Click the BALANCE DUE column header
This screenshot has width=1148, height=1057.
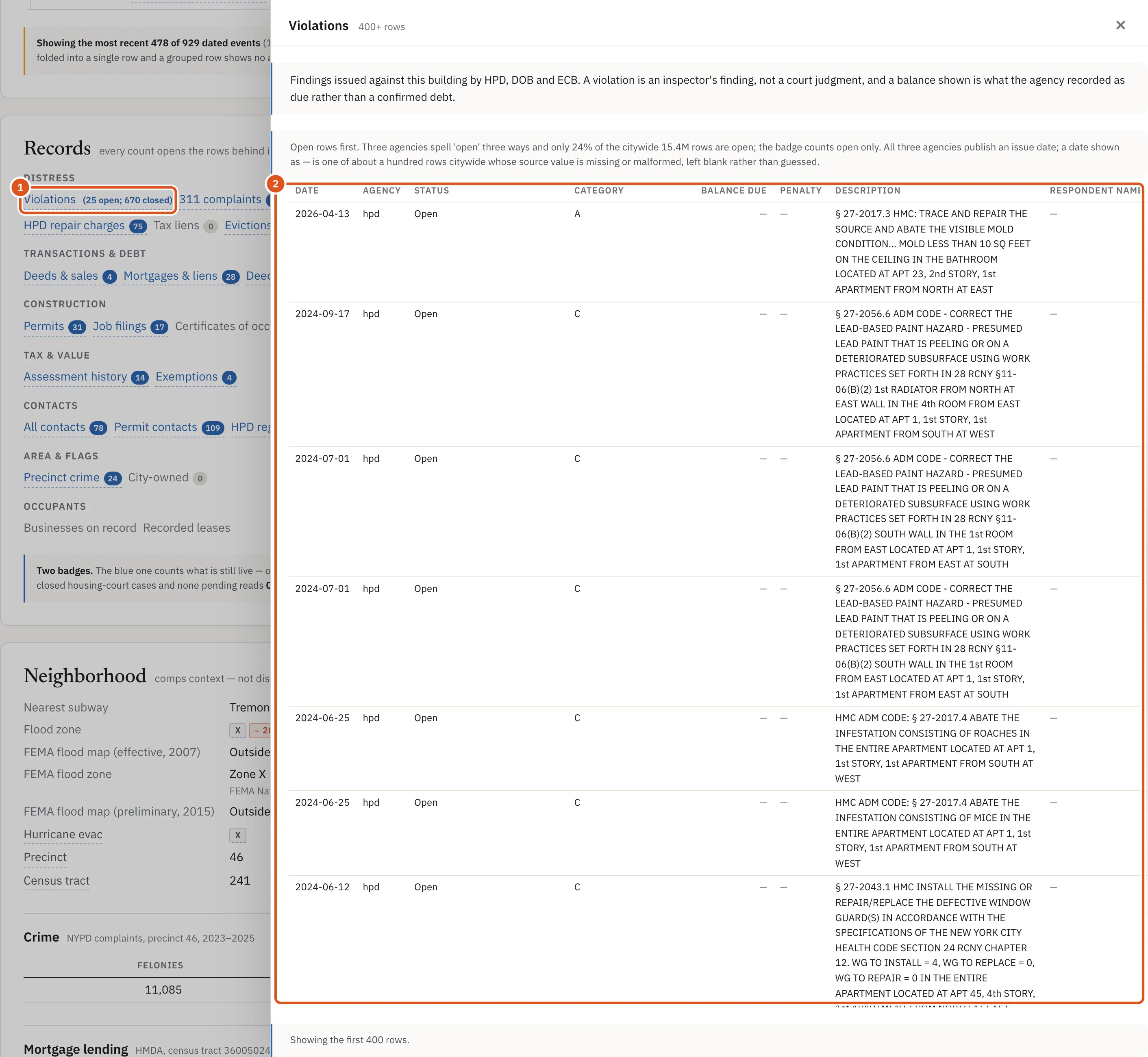[734, 191]
